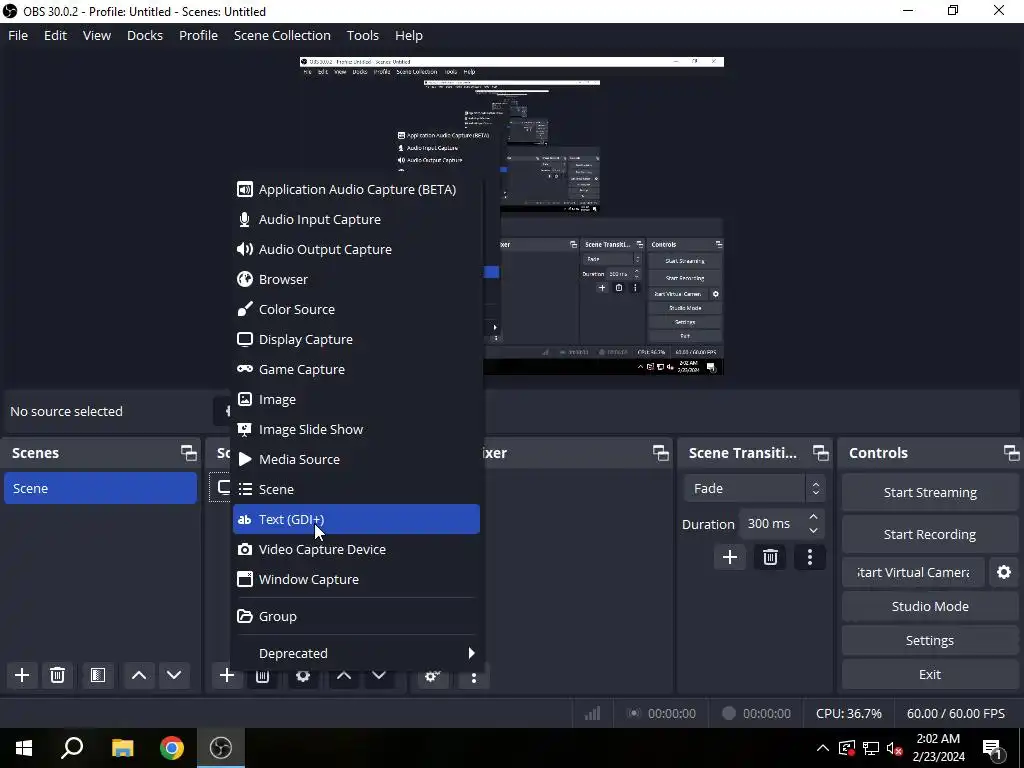Pick Color Source from the list
This screenshot has width=1024, height=768.
(x=356, y=310)
